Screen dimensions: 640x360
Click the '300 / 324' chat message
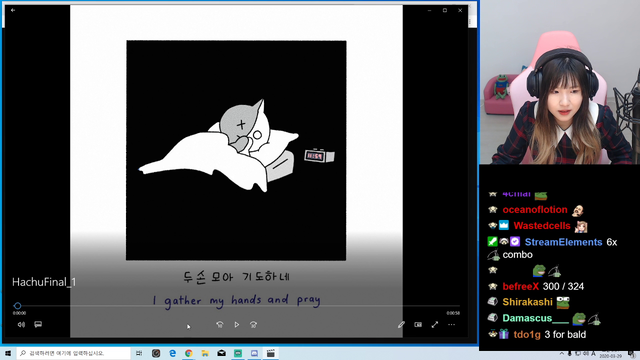point(563,287)
